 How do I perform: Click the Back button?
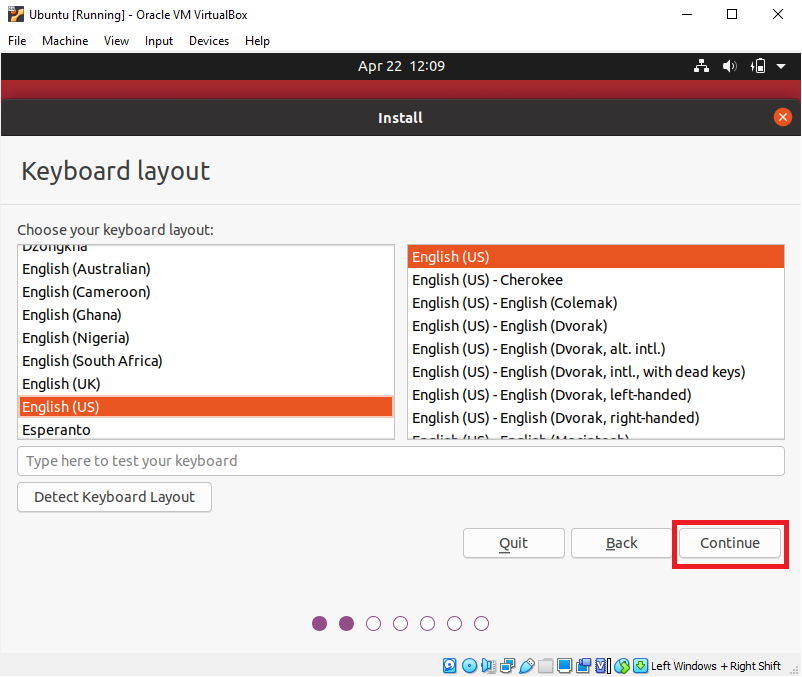621,543
